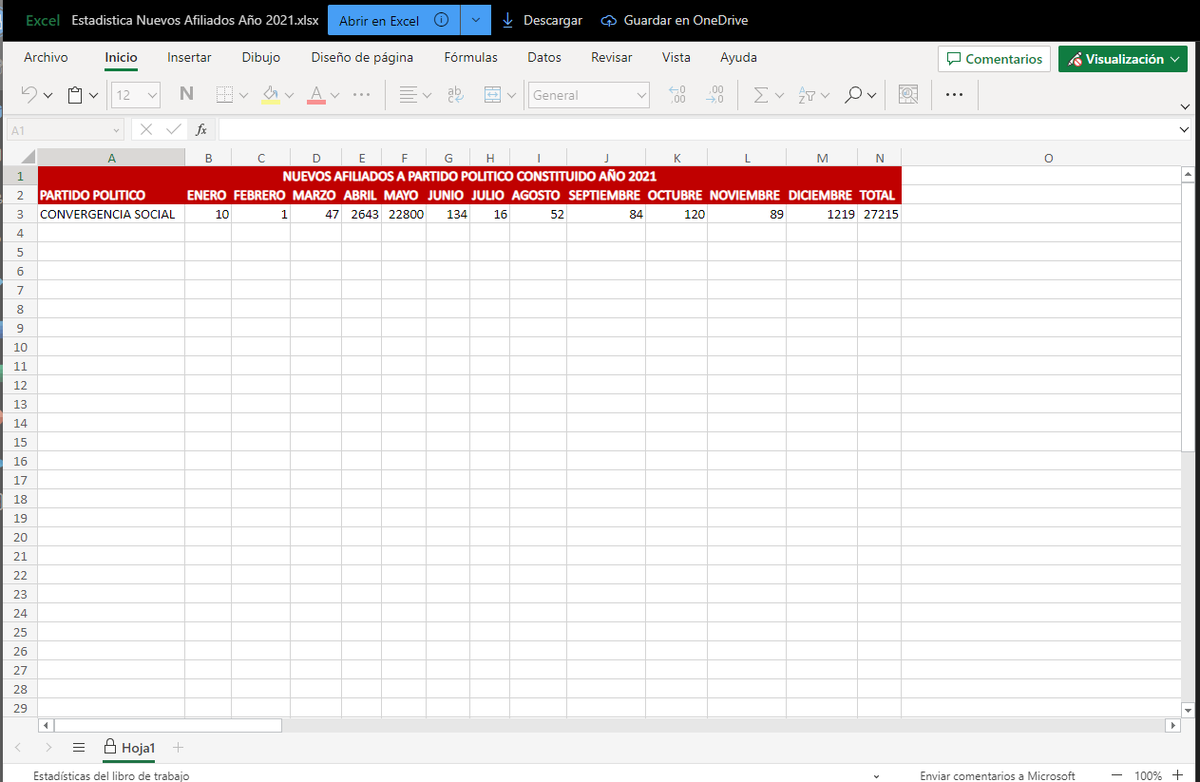This screenshot has width=1200, height=782.
Task: Click Guardar en OneDrive
Action: (x=674, y=20)
